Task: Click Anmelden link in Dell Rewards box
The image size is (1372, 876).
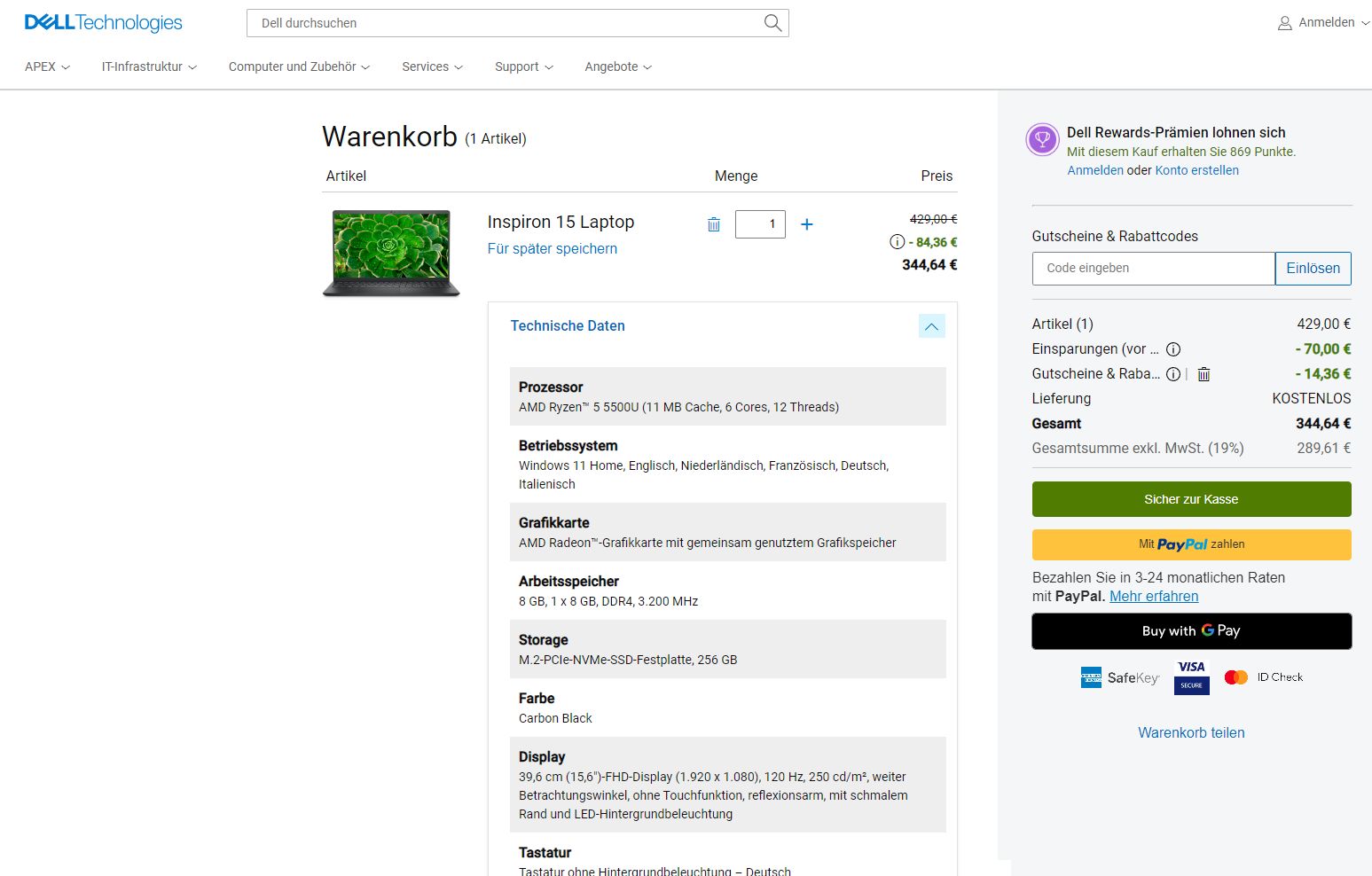Action: point(1095,170)
